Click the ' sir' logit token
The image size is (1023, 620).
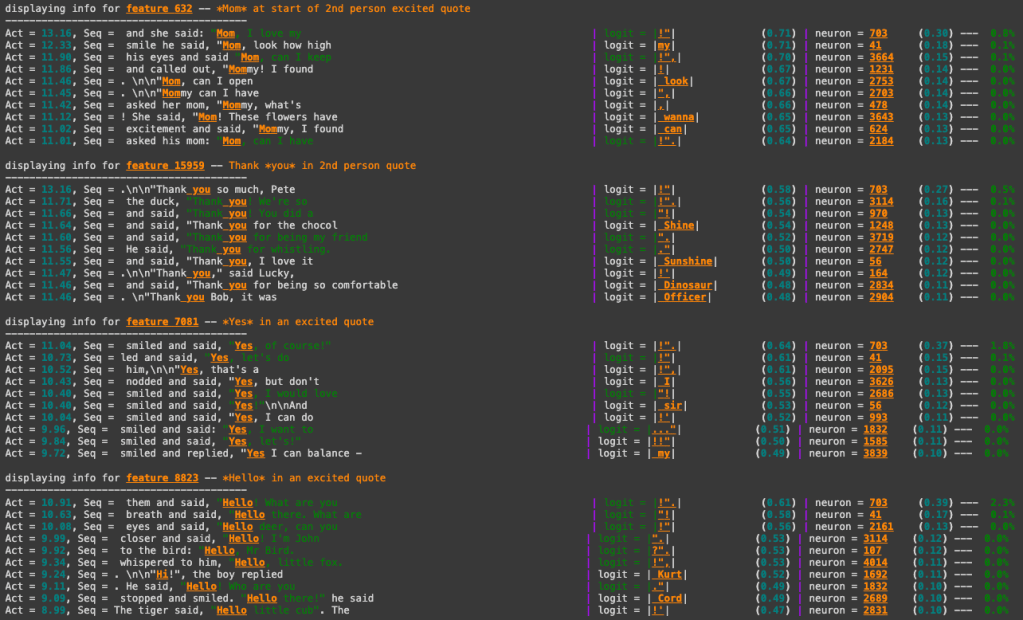pyautogui.click(x=670, y=405)
